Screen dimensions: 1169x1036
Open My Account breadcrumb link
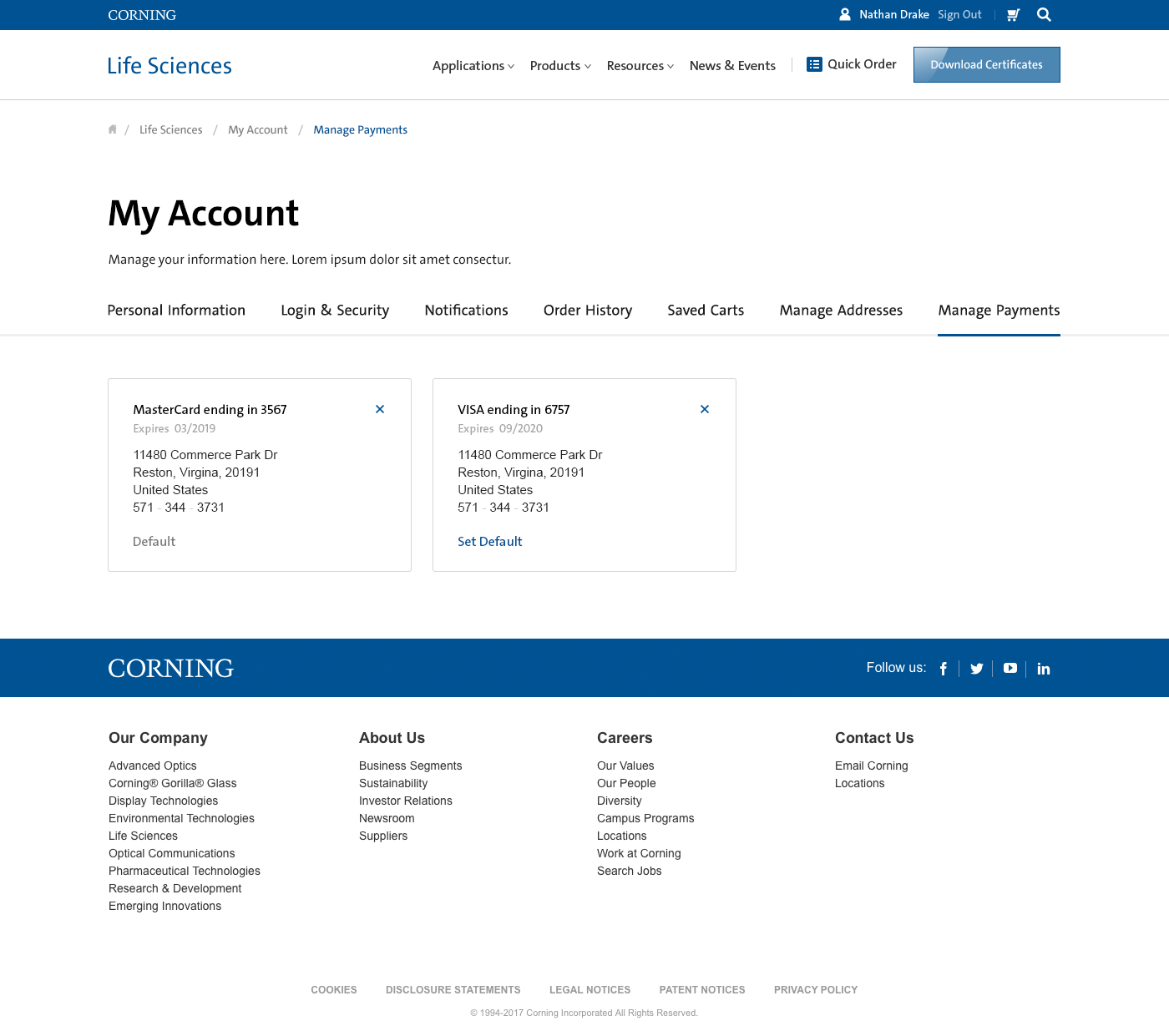(258, 129)
